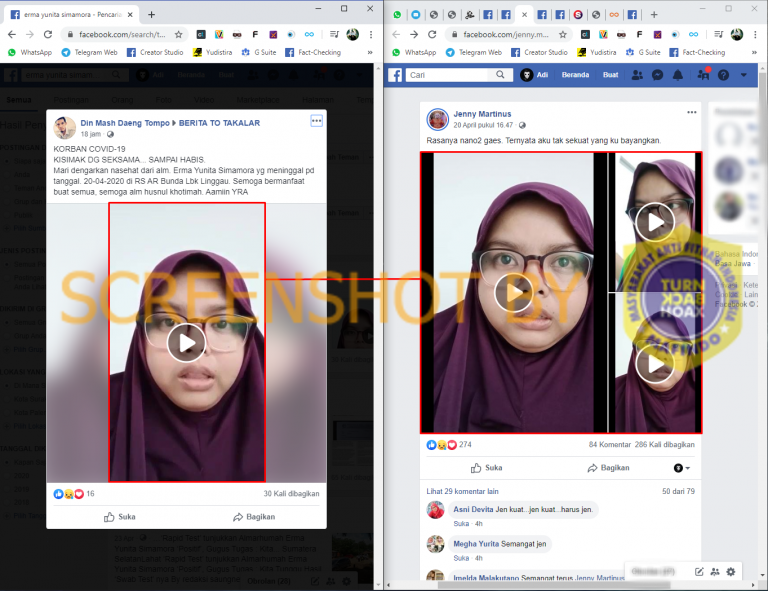Click the vertical scrollbar of the right window

pyautogui.click(x=762, y=323)
